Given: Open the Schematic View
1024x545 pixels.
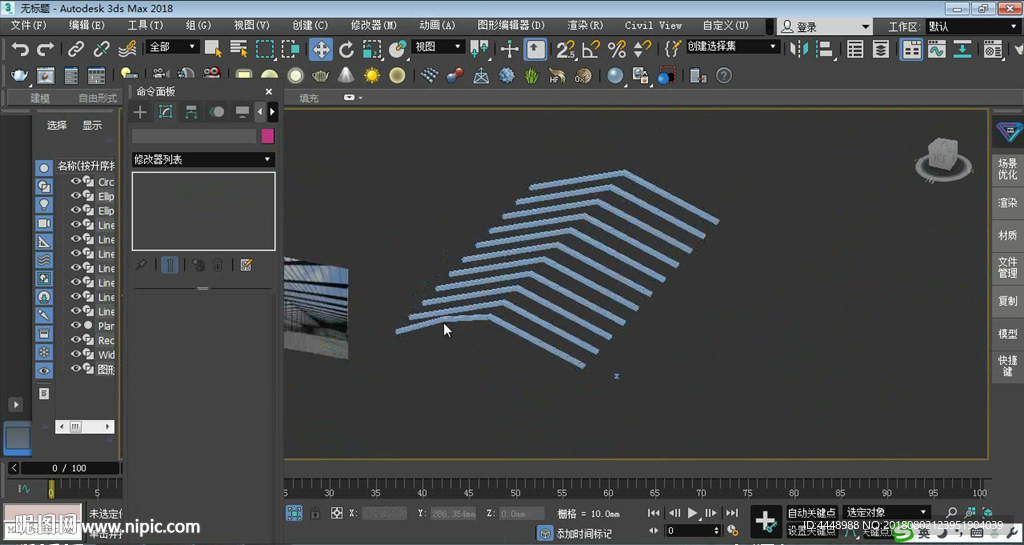Looking at the screenshot, I should 962,49.
